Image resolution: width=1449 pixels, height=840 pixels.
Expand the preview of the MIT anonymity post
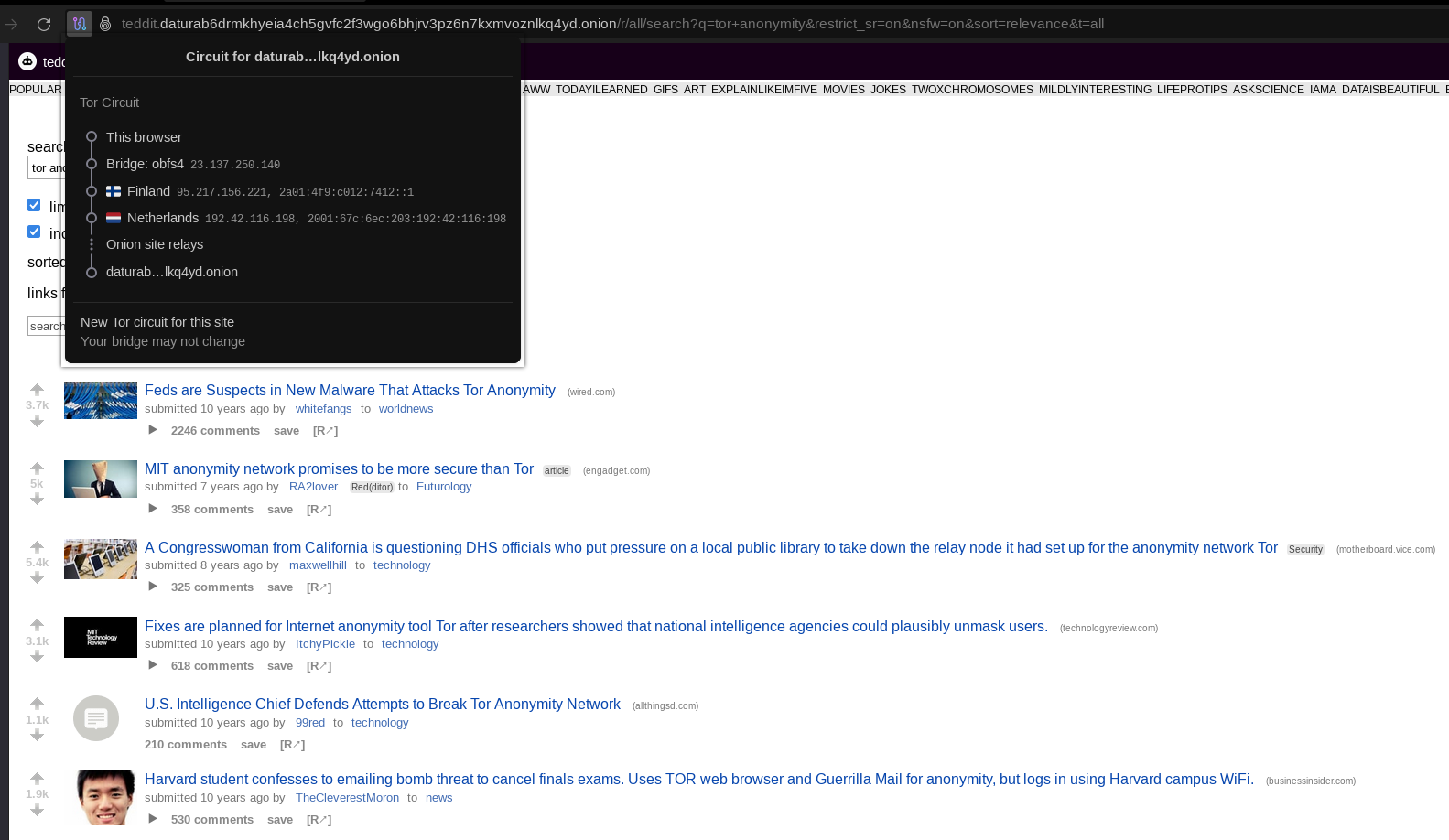click(153, 509)
